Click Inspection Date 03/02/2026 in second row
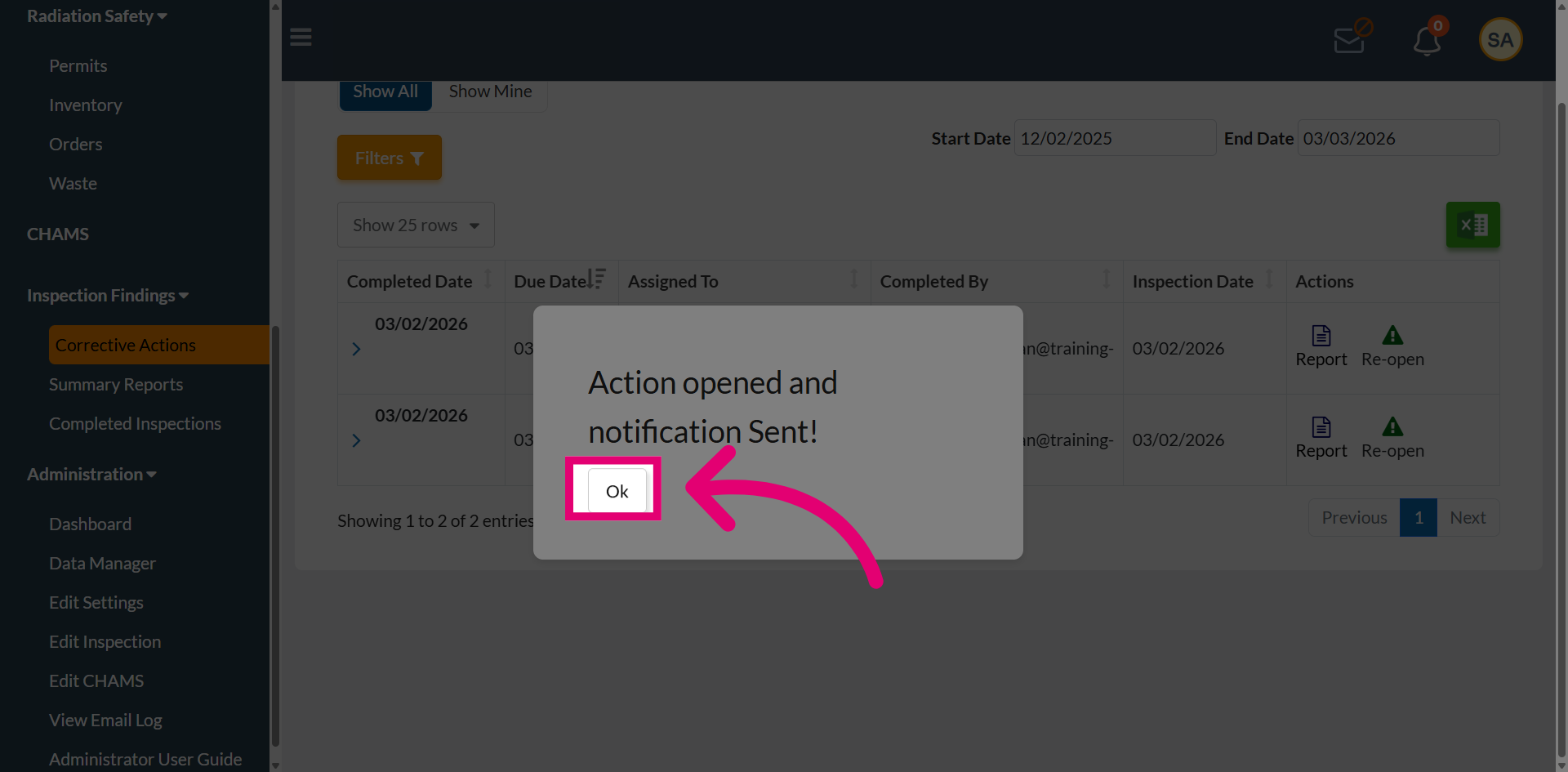Screen dimensions: 1568x772 coord(1178,440)
